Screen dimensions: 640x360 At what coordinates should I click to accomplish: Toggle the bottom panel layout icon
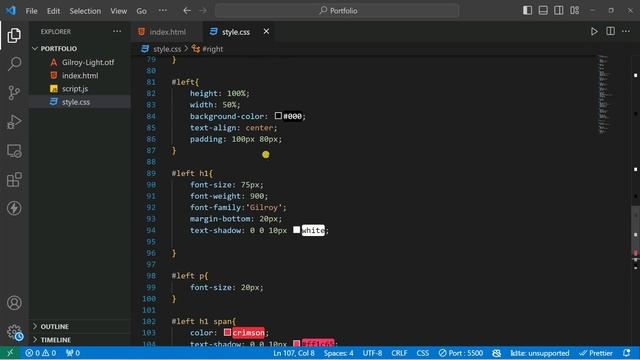(543, 11)
